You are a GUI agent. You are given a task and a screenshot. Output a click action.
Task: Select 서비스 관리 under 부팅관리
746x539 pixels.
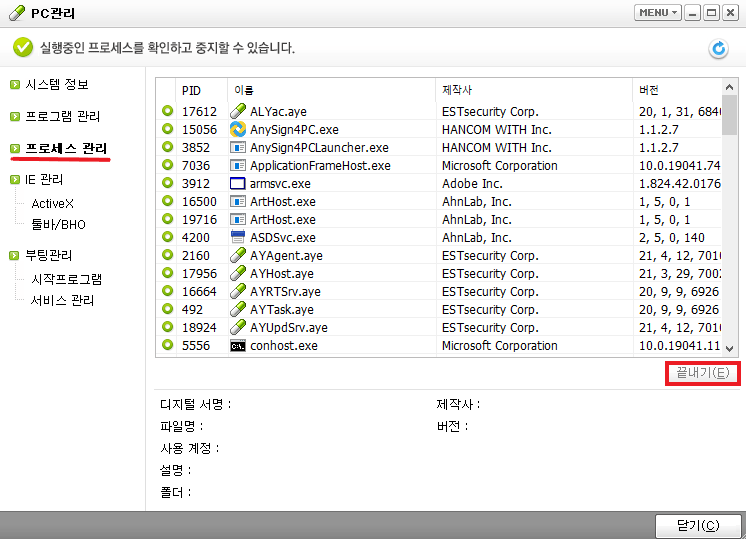pos(62,301)
